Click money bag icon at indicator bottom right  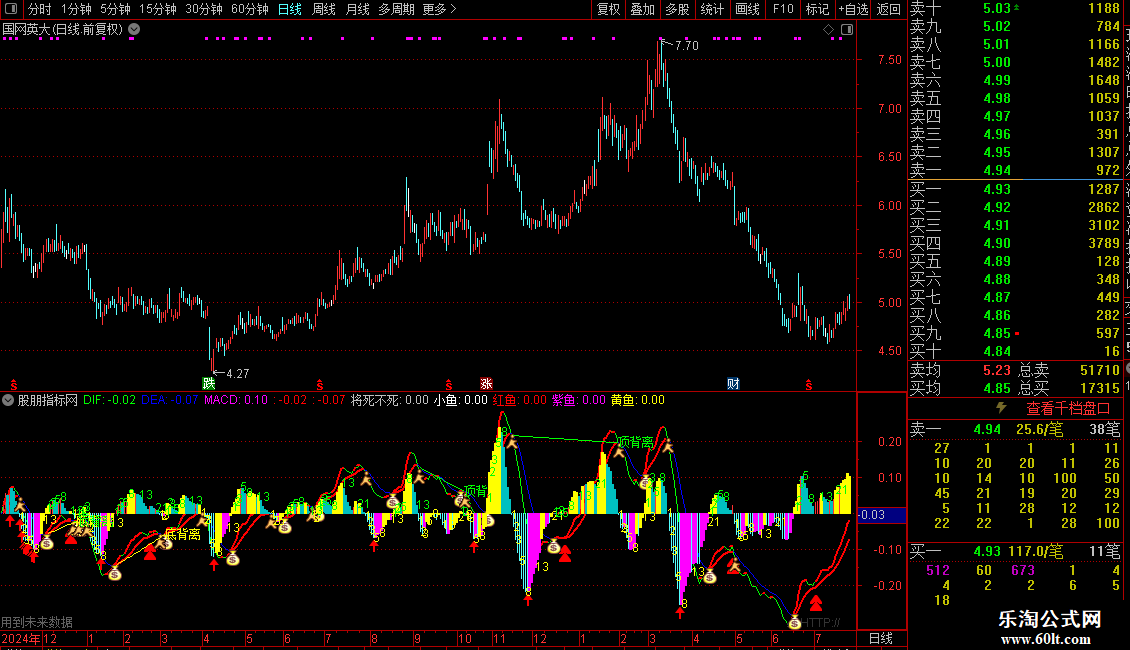(794, 622)
